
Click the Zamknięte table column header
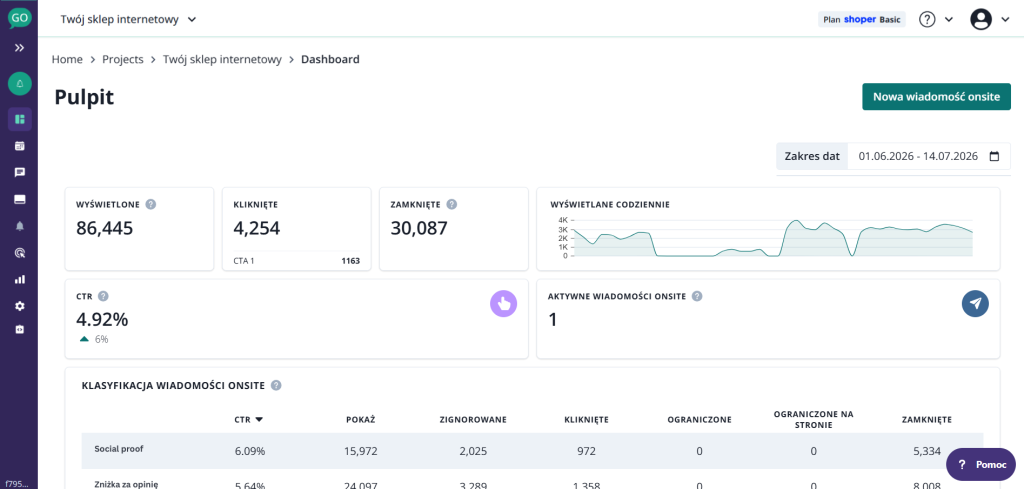pos(927,420)
